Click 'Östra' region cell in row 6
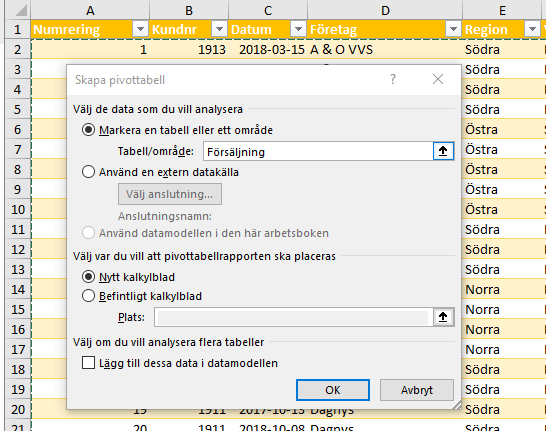This screenshot has width=546, height=431. pos(502,130)
